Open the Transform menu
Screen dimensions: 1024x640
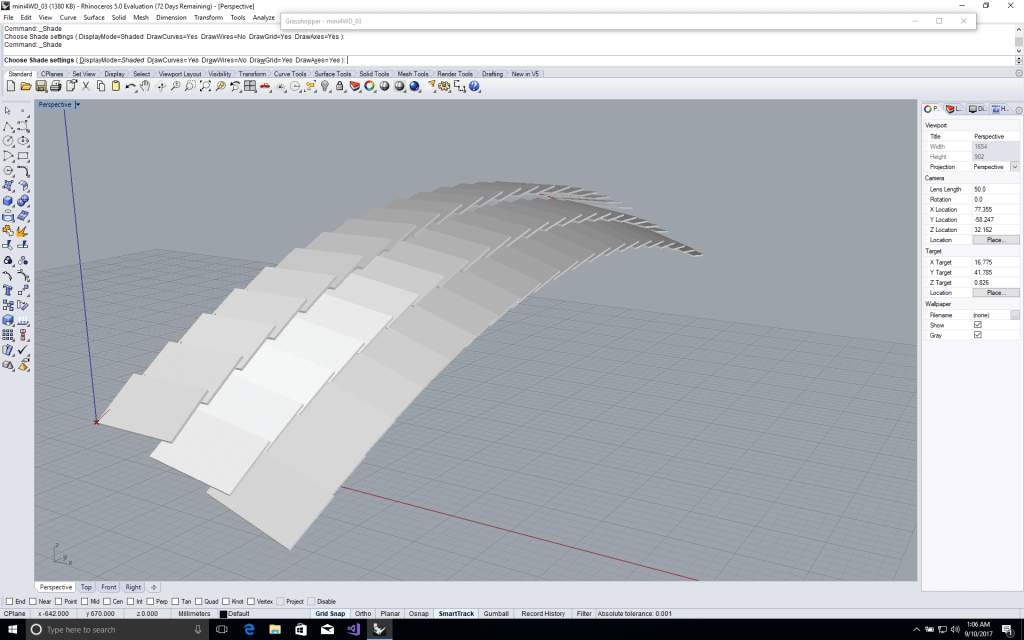(x=208, y=18)
